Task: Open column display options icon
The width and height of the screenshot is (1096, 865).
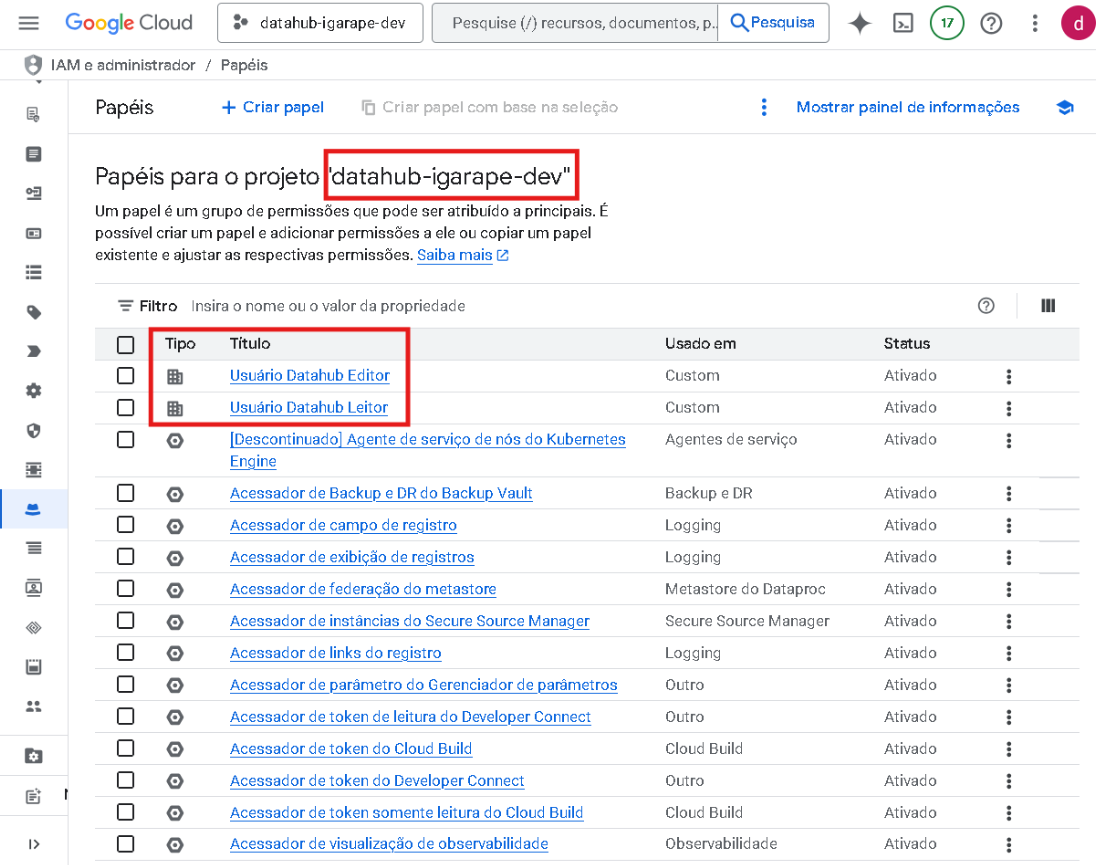Action: coord(1048,306)
